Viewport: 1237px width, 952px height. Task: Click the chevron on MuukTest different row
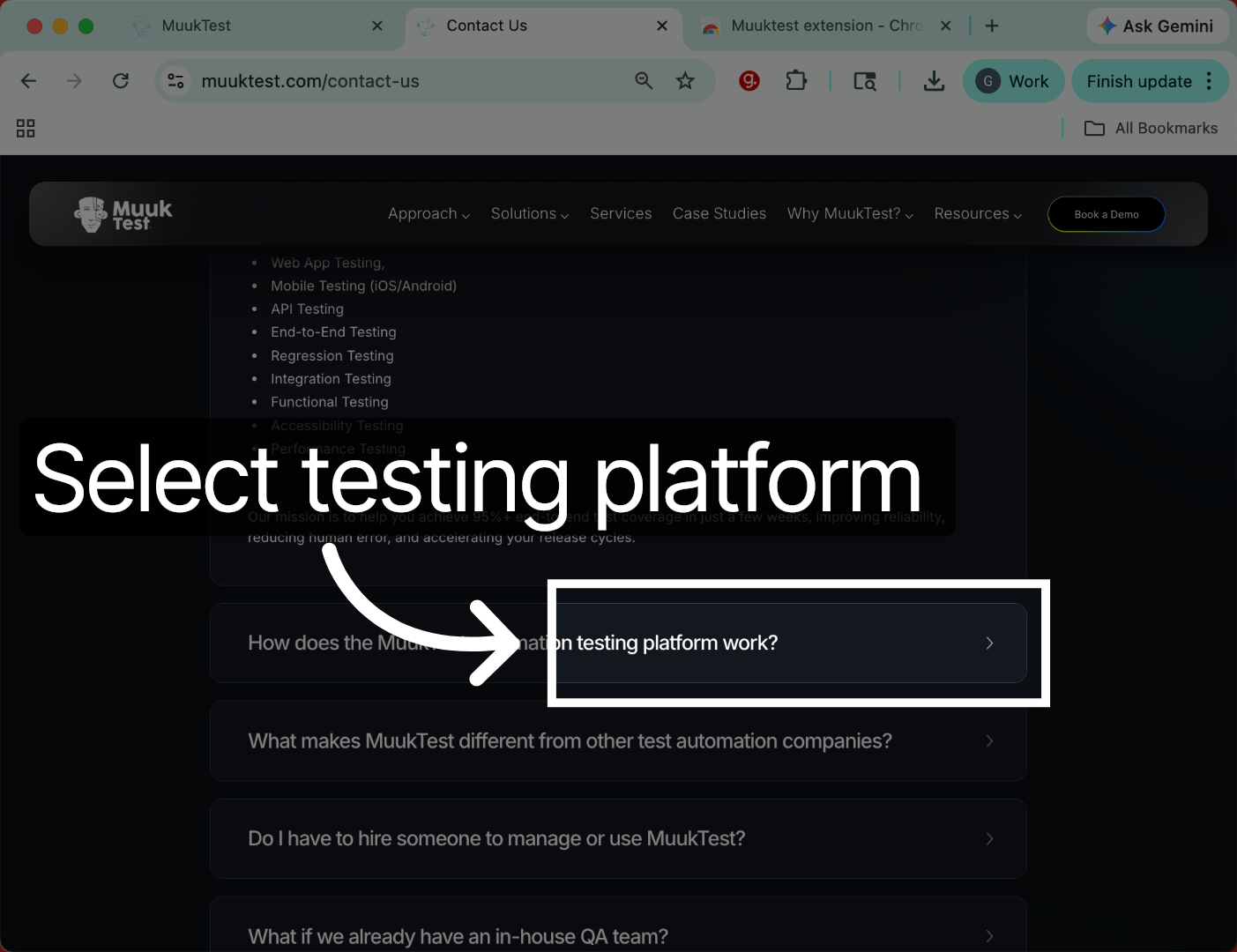click(x=989, y=740)
